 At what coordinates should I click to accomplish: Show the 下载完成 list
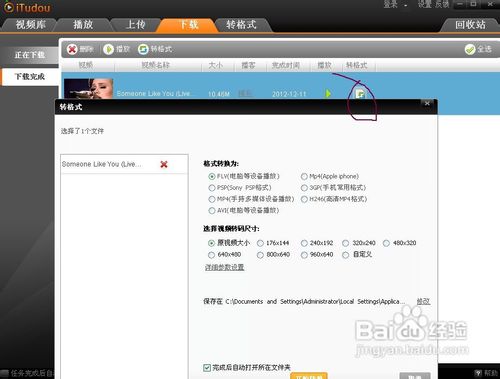tap(29, 77)
